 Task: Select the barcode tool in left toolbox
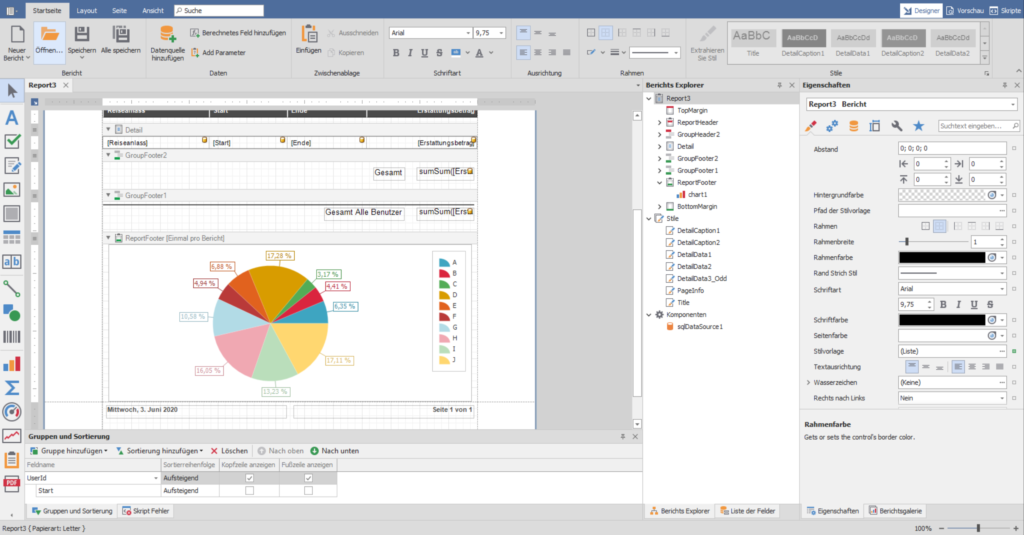click(x=12, y=338)
